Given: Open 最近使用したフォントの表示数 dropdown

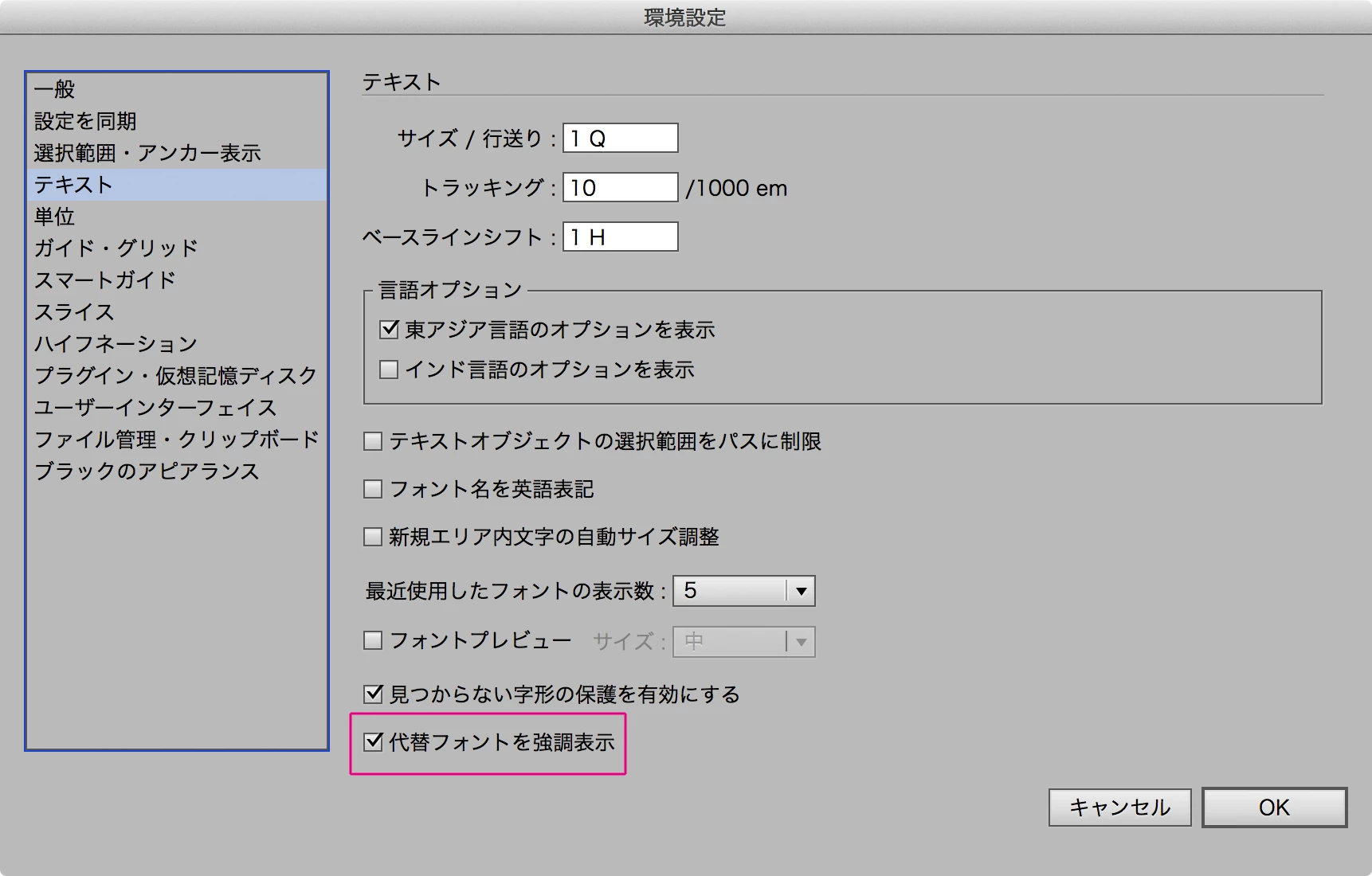Looking at the screenshot, I should tap(744, 591).
